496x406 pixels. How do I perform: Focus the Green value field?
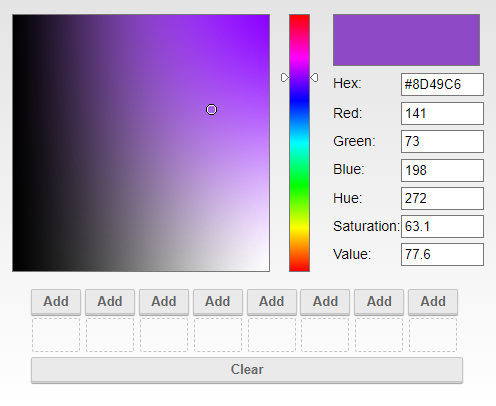point(442,142)
